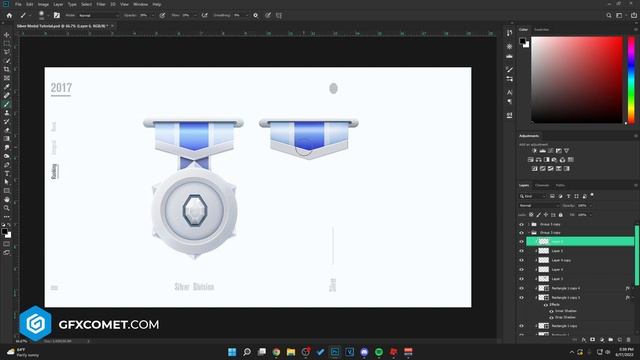Open the Filter menu

[x=101, y=4]
